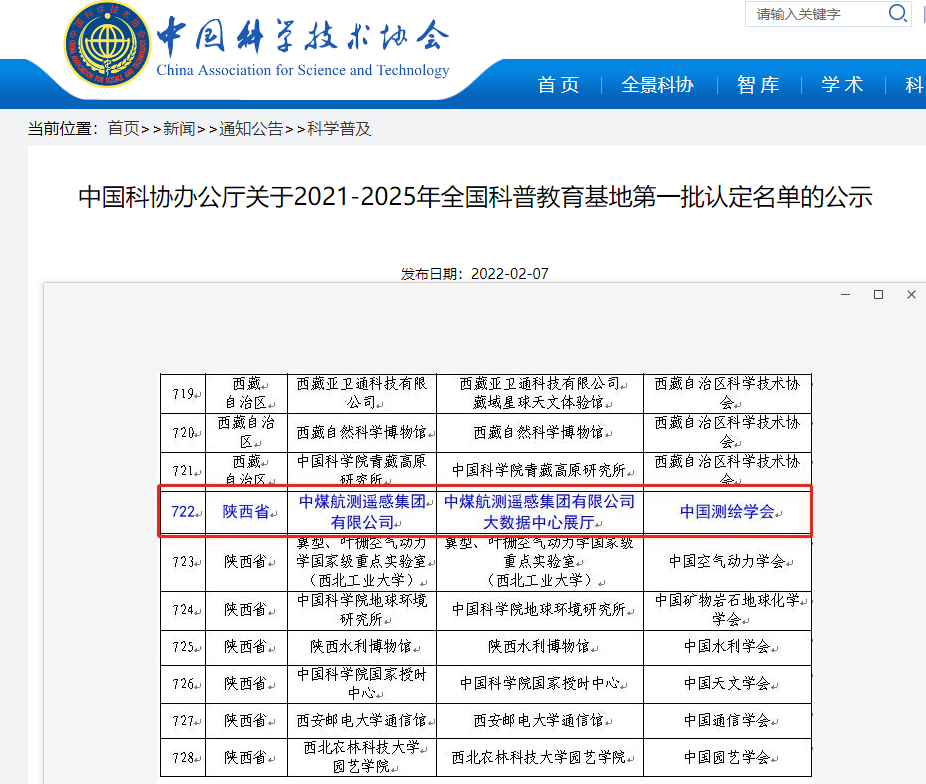Click 西藏自治区科学技术协会 cell in row 719
The height and width of the screenshot is (784, 926).
pos(728,394)
